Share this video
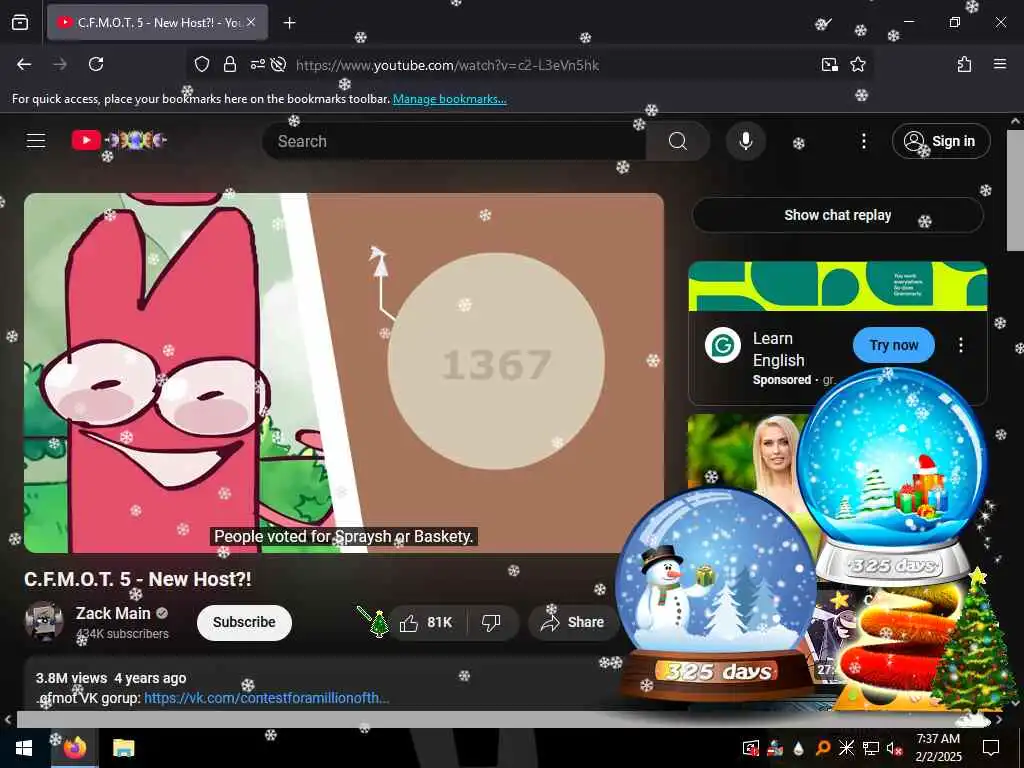 (x=573, y=622)
